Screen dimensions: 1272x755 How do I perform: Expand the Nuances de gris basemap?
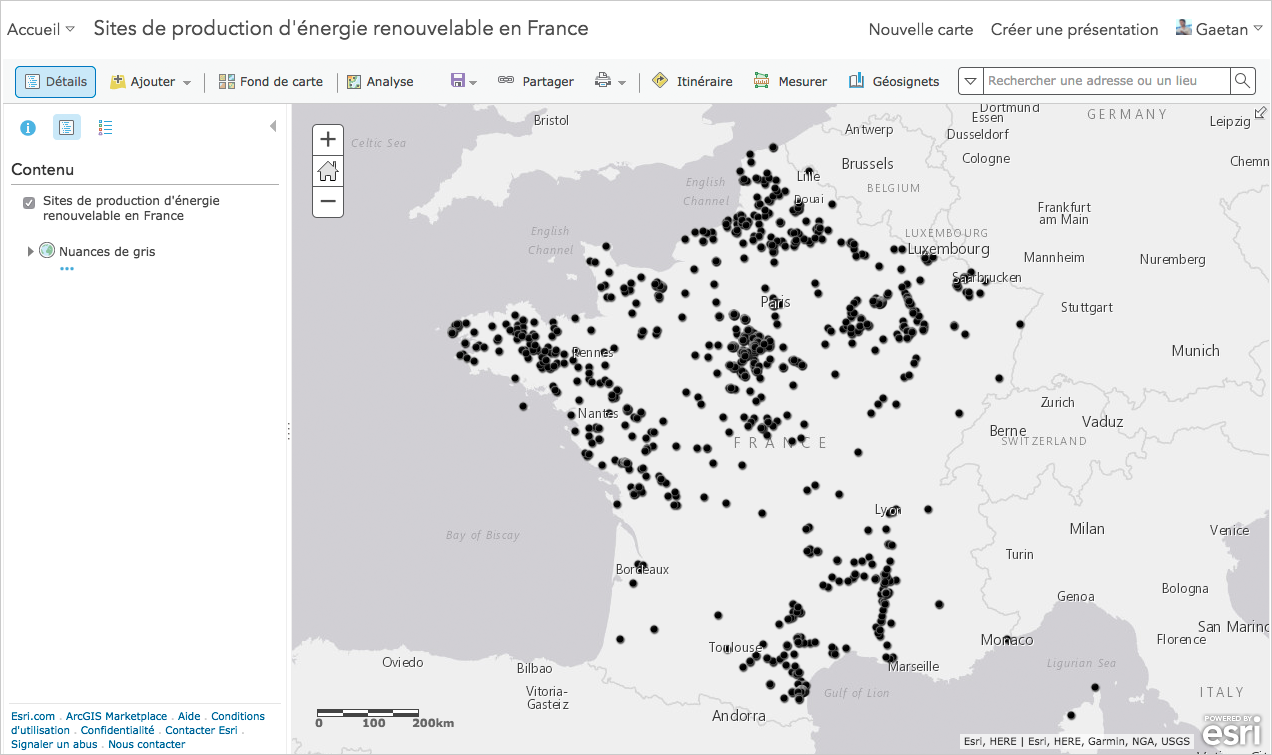[31, 251]
